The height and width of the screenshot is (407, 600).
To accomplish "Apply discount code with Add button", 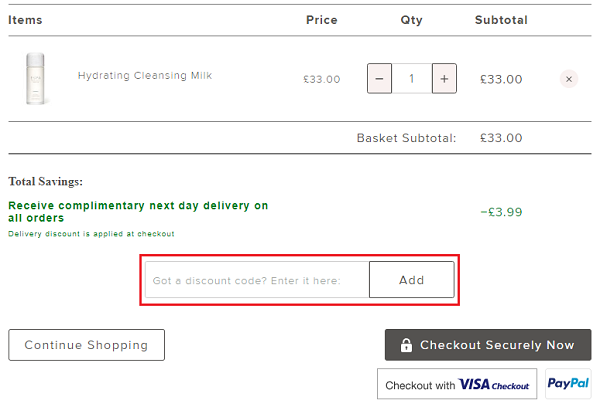I will point(412,280).
